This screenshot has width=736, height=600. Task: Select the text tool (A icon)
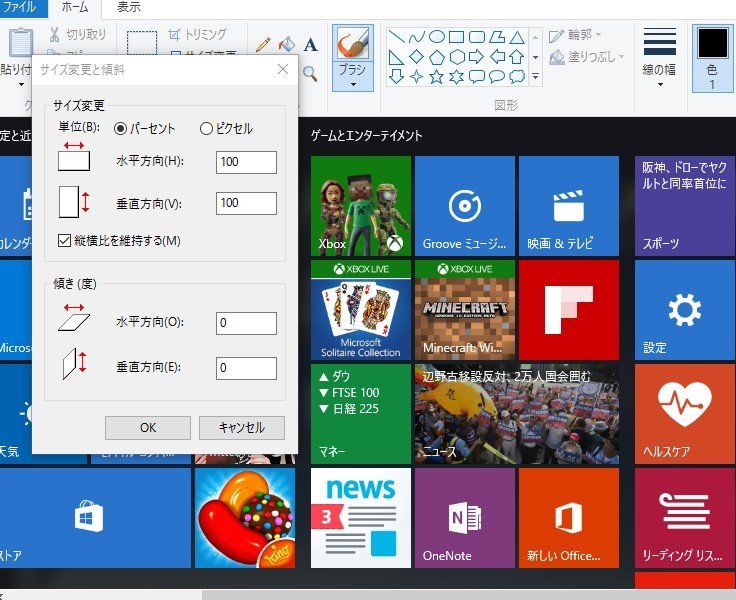pyautogui.click(x=310, y=44)
